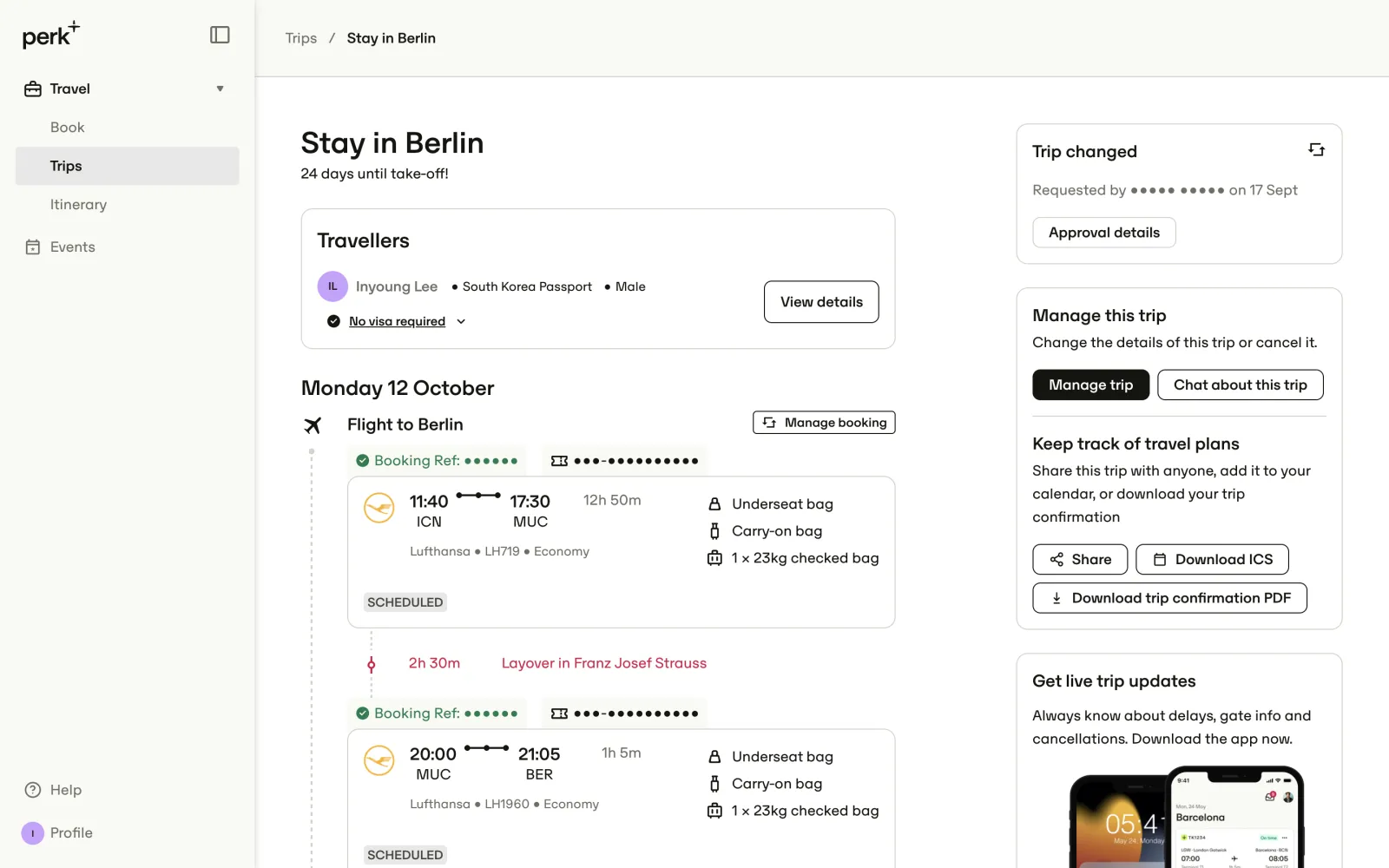The image size is (1389, 868).
Task: Download the ICS calendar file
Action: pyautogui.click(x=1212, y=560)
